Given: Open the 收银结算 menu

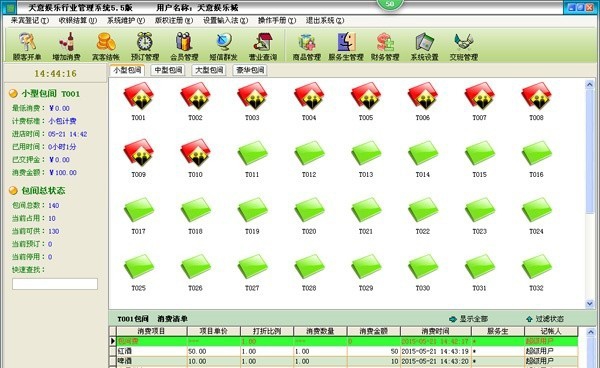Looking at the screenshot, I should click(78, 21).
